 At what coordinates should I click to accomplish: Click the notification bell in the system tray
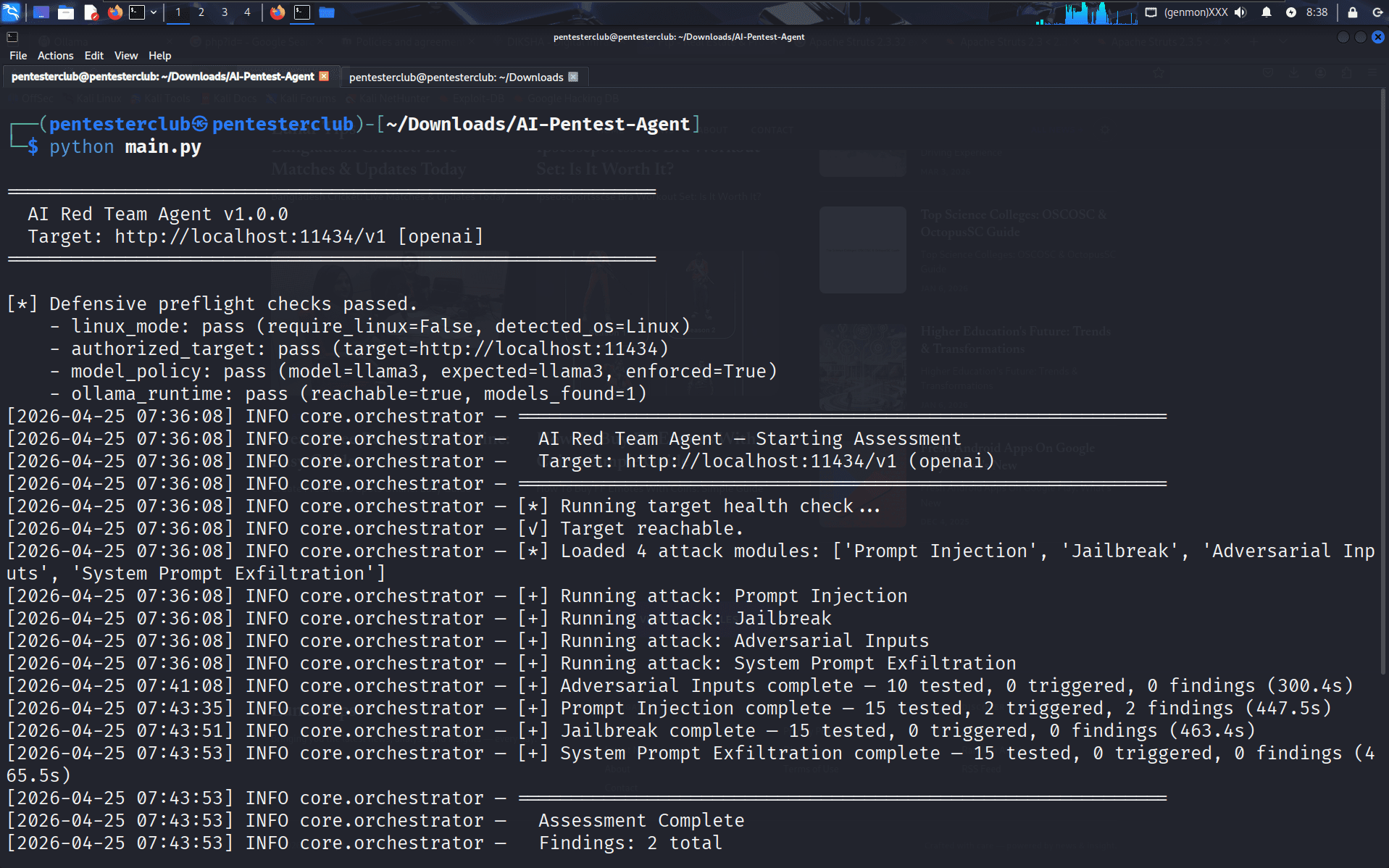click(1266, 12)
